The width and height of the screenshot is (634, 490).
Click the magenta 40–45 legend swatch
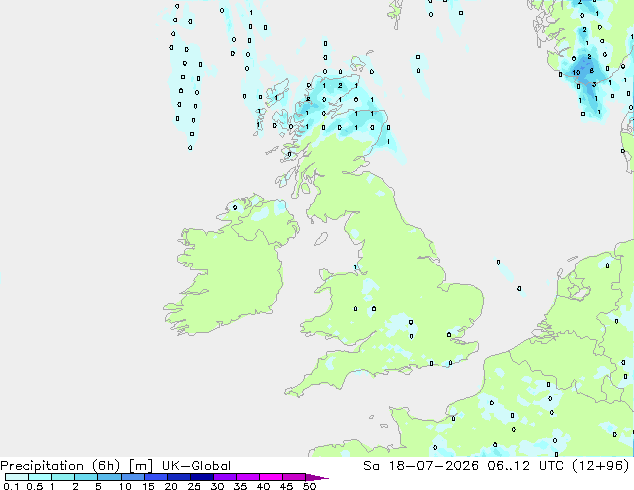(271, 477)
